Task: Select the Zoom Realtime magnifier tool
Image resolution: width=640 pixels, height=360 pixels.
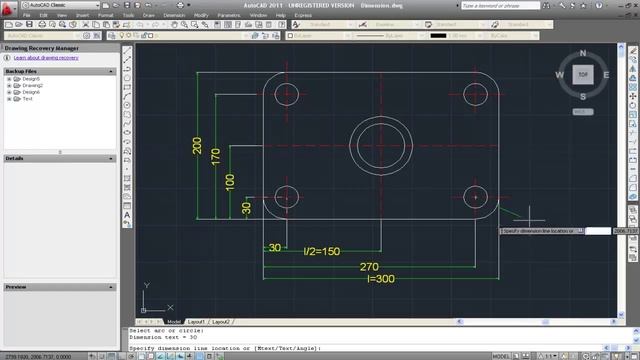Action: (x=184, y=24)
